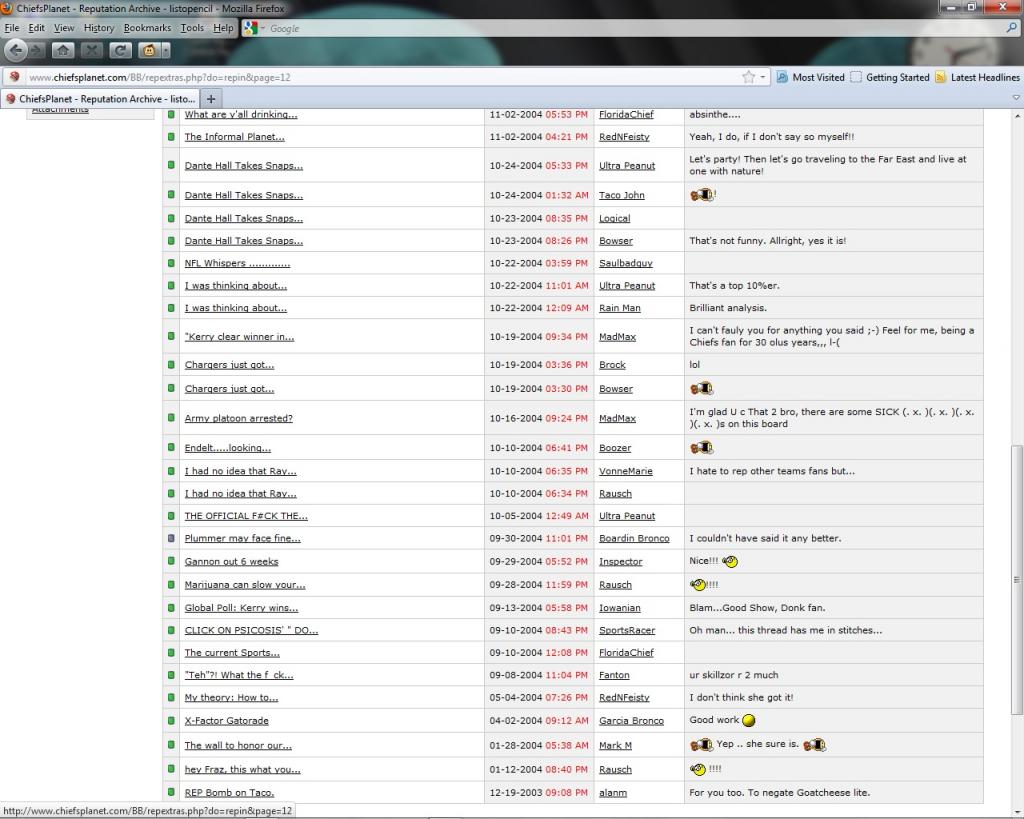The height and width of the screenshot is (819, 1024).
Task: Open the Help menu
Action: [223, 27]
